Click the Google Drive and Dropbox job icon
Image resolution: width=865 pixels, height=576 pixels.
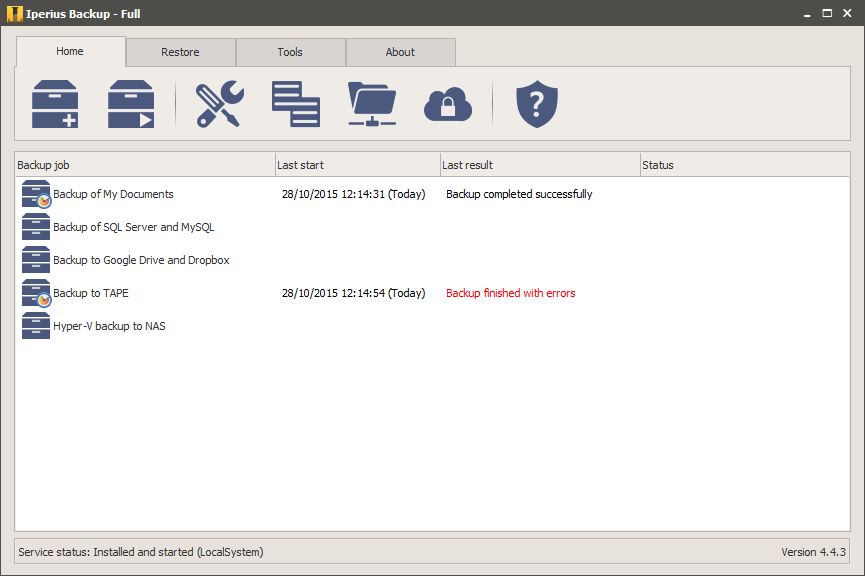tap(36, 260)
